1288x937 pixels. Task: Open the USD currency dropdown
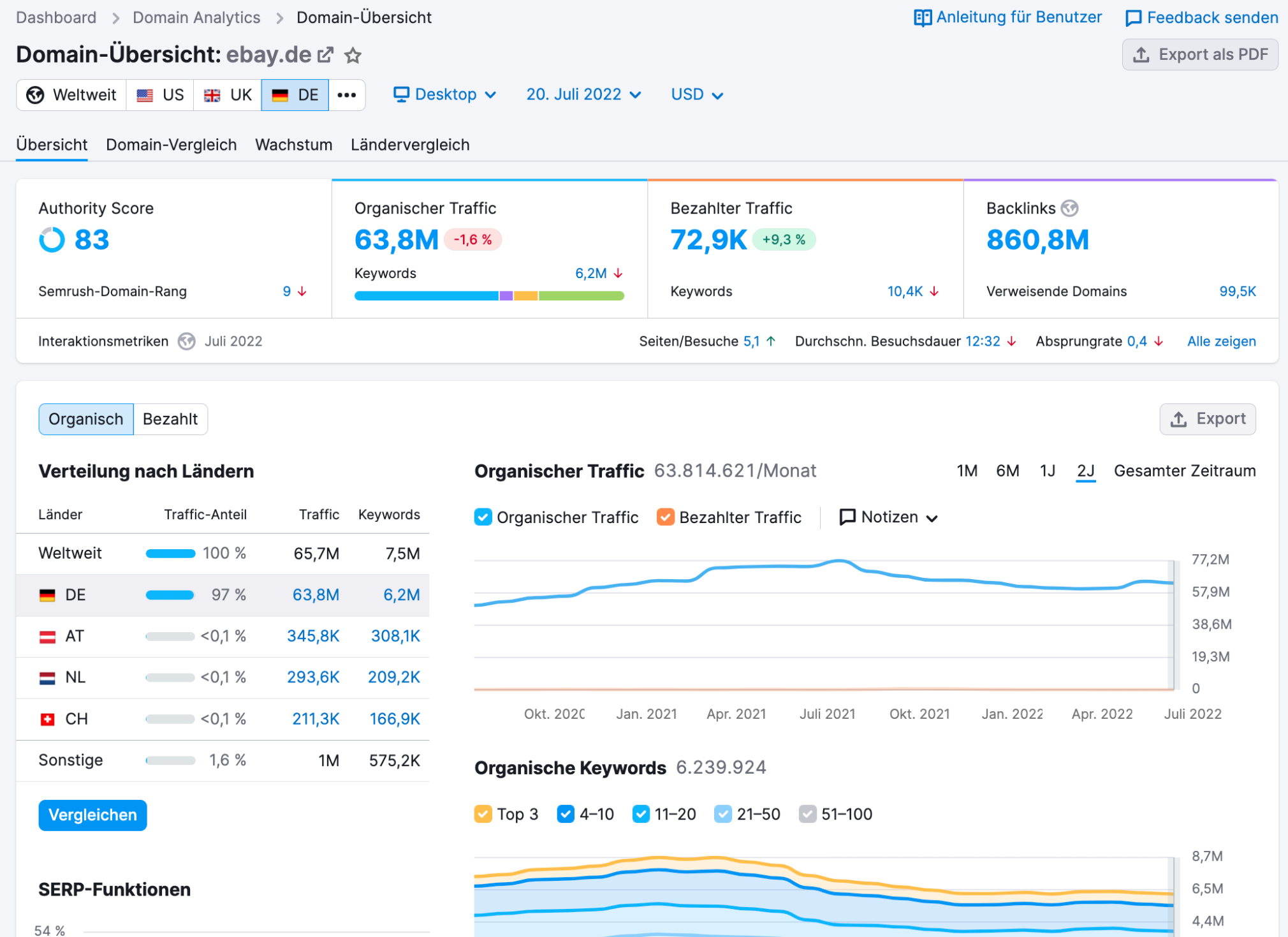click(x=697, y=94)
